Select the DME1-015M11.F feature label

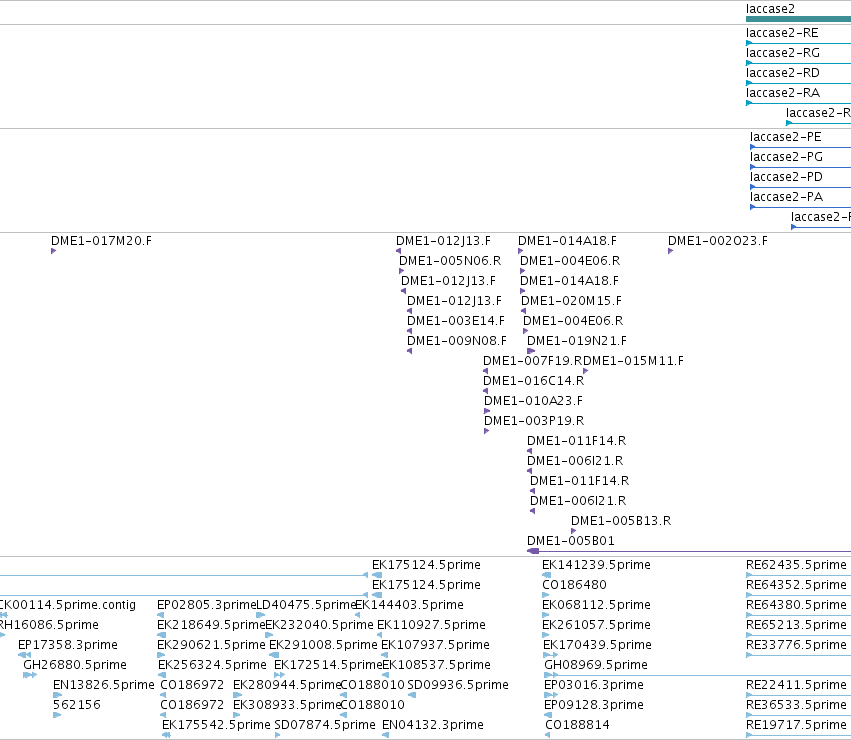633,361
